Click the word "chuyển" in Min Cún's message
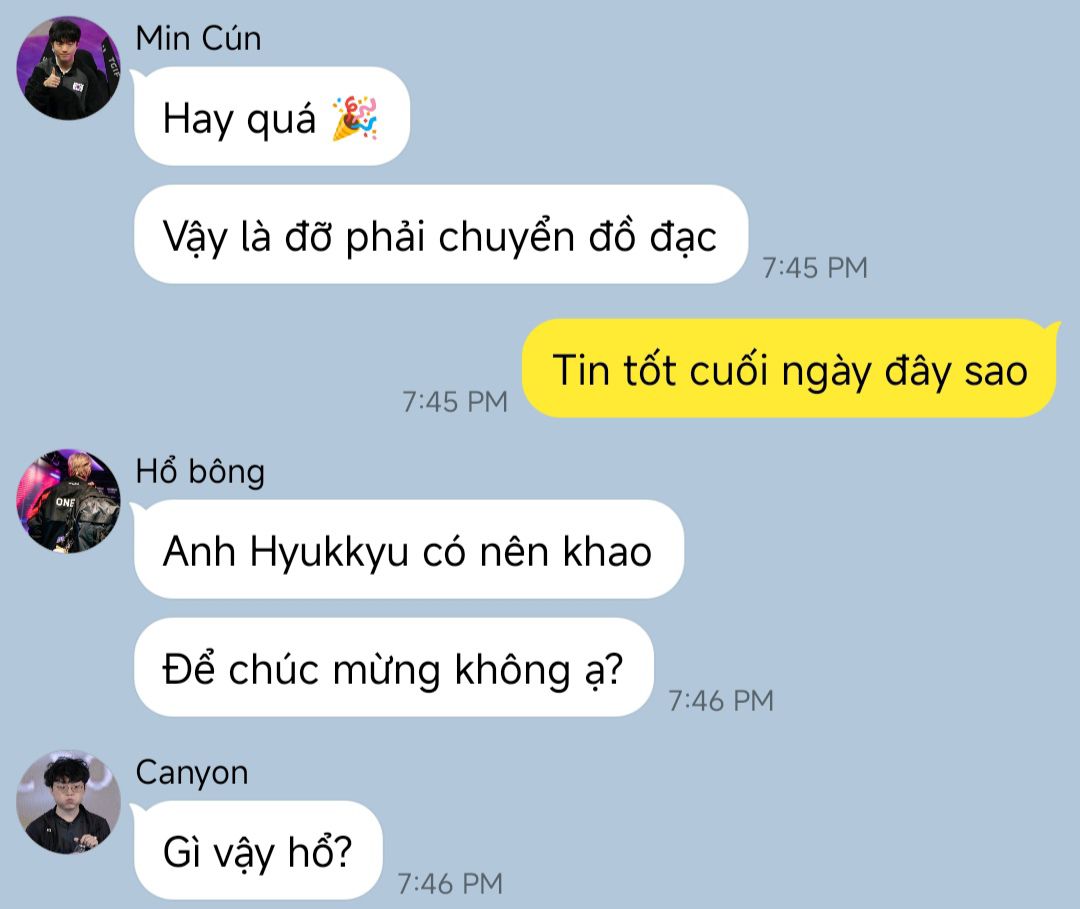The width and height of the screenshot is (1080, 909). coord(506,238)
